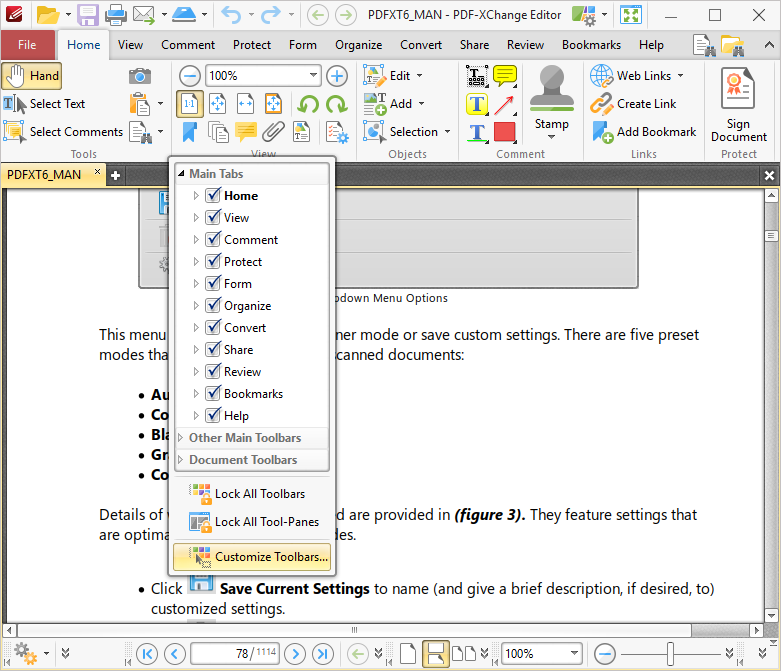The height and width of the screenshot is (671, 781).
Task: Click the Stamp tool icon
Action: (551, 95)
